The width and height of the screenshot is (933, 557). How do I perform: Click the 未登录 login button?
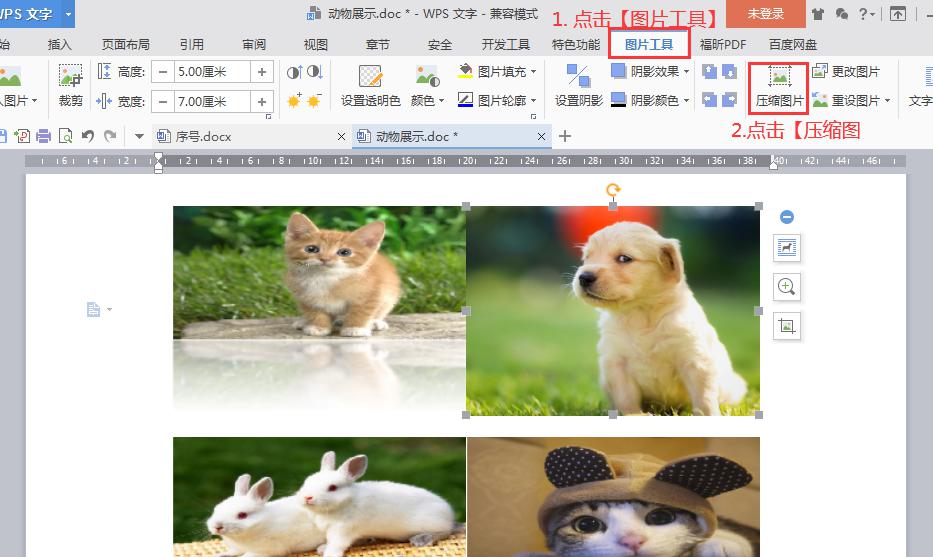tap(766, 14)
